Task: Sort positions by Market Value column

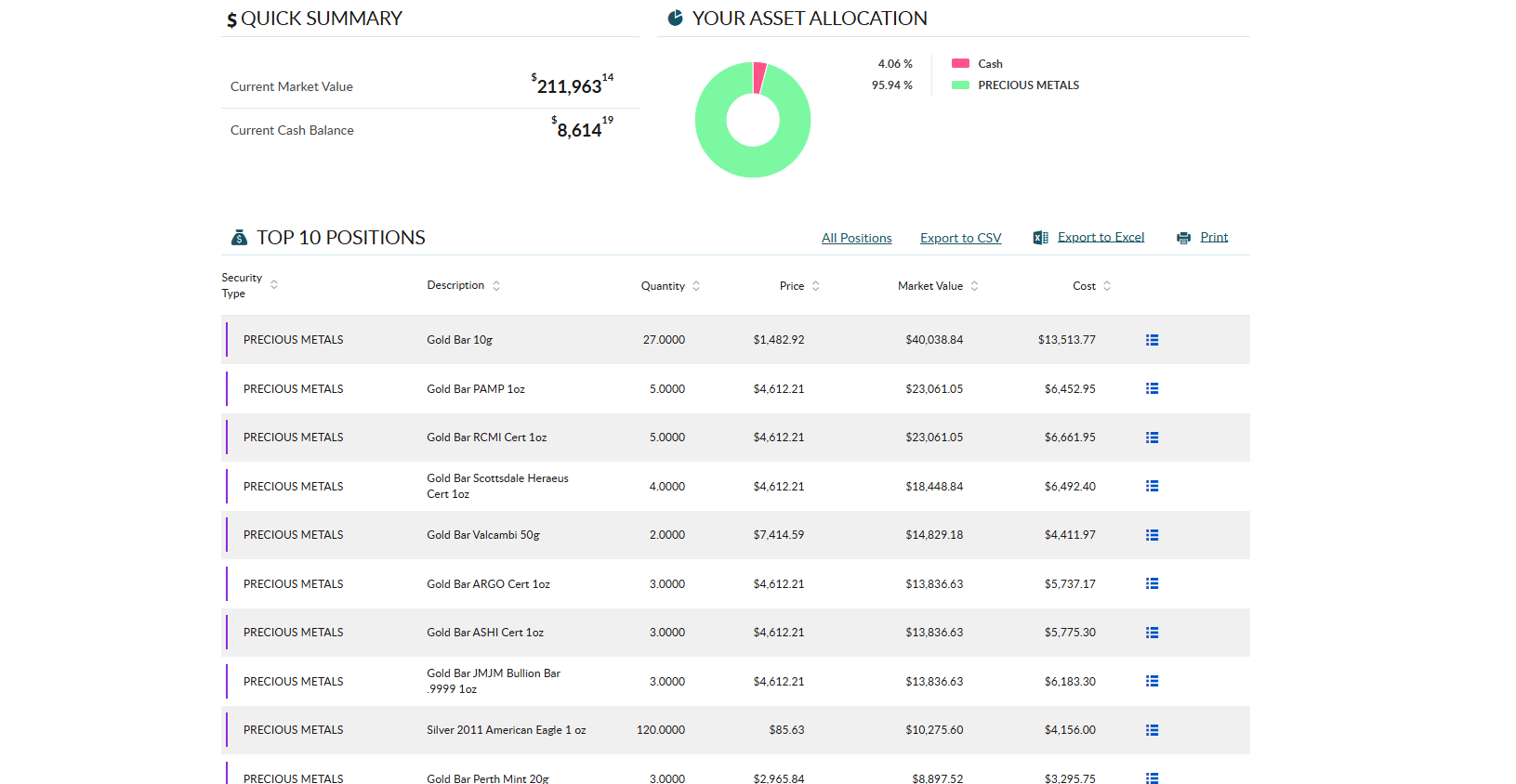Action: point(974,286)
